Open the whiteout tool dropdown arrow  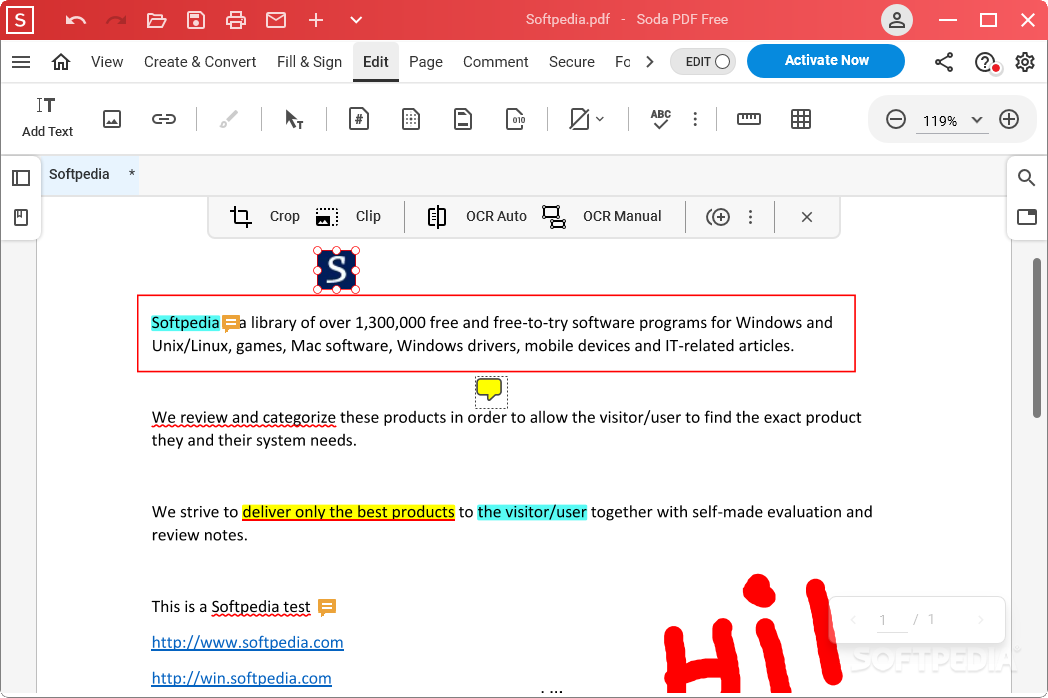(x=600, y=119)
